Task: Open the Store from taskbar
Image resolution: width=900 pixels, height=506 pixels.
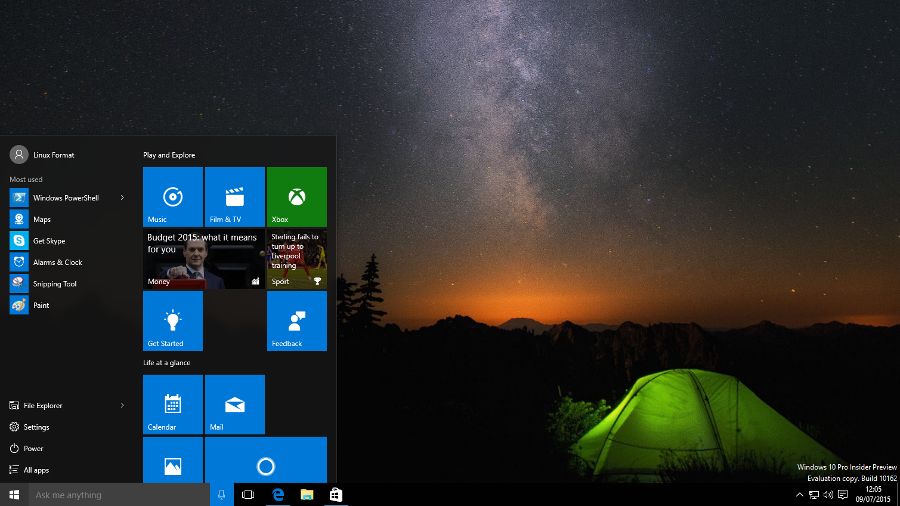Action: [336, 495]
